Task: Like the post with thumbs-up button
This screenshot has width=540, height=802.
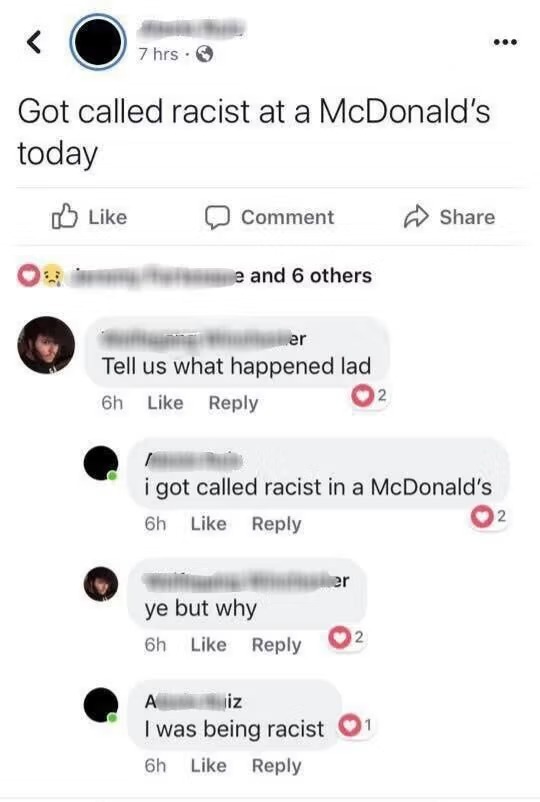Action: 89,217
